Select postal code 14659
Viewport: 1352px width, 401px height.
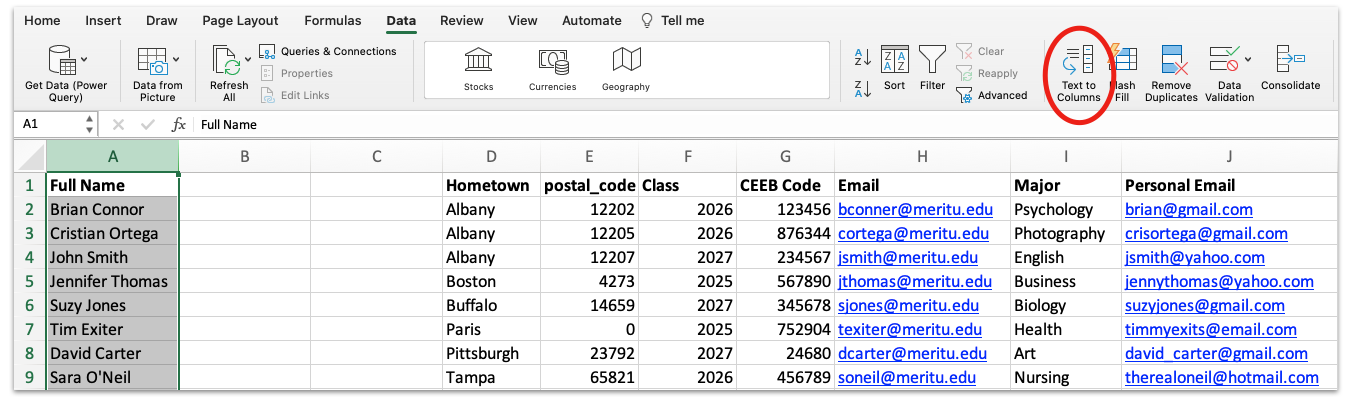point(589,306)
